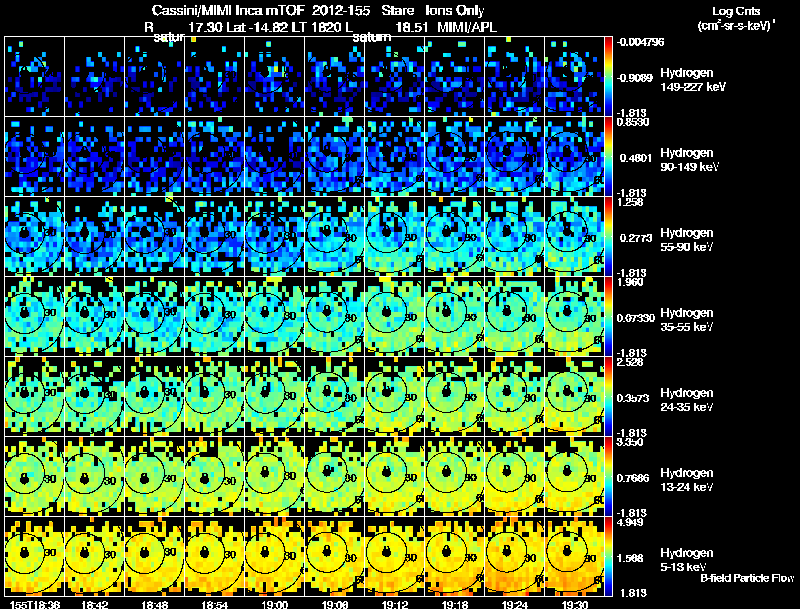Click the color bar beside Hydrogen 149-227 keV
The width and height of the screenshot is (800, 609).
[x=608, y=76]
